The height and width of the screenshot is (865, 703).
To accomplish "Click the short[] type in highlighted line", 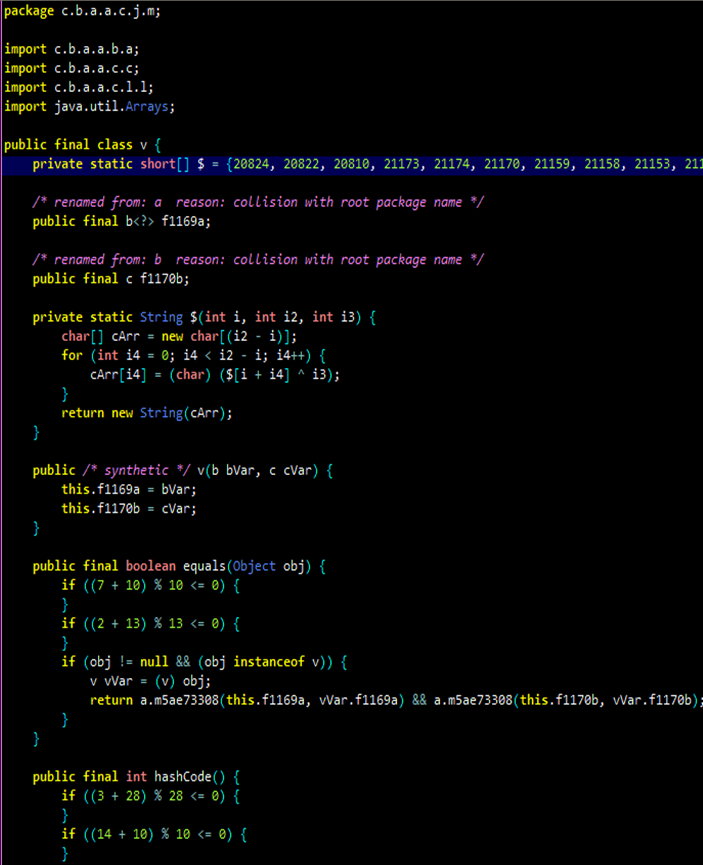I will point(165,164).
